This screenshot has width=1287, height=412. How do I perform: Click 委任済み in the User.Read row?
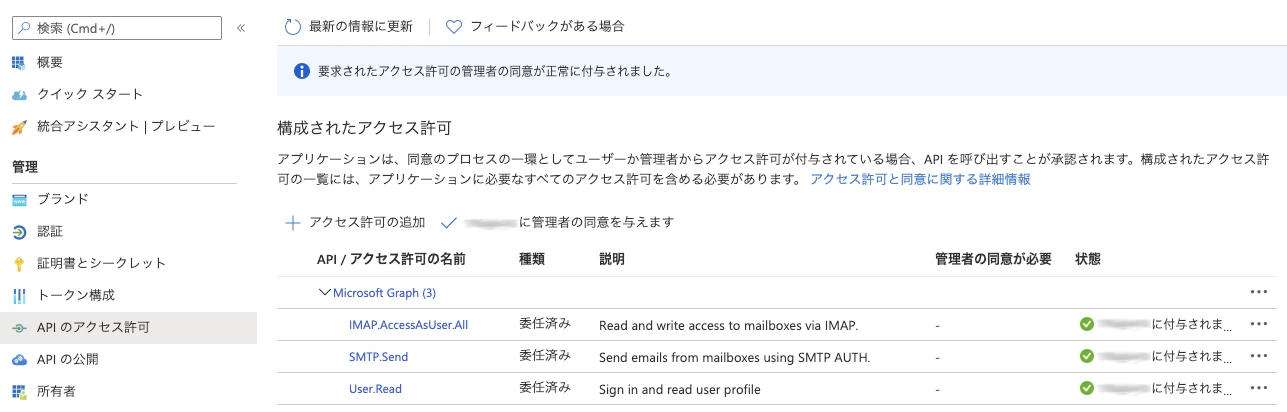click(x=545, y=388)
